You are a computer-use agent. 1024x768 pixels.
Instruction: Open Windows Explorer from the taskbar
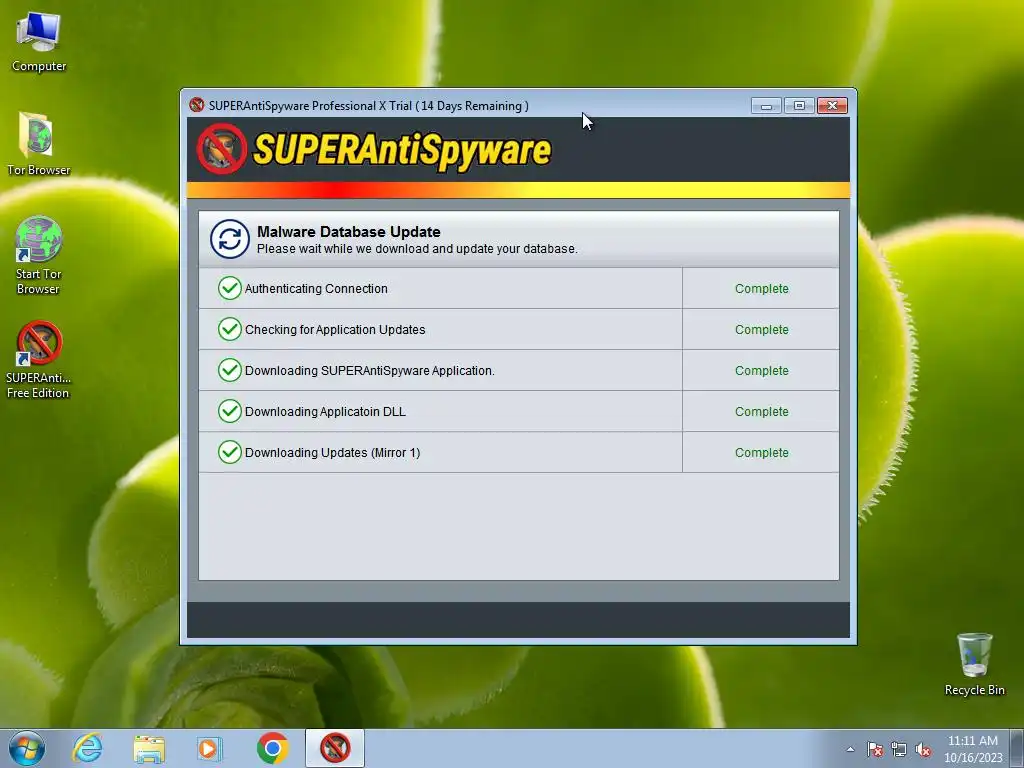coord(149,748)
